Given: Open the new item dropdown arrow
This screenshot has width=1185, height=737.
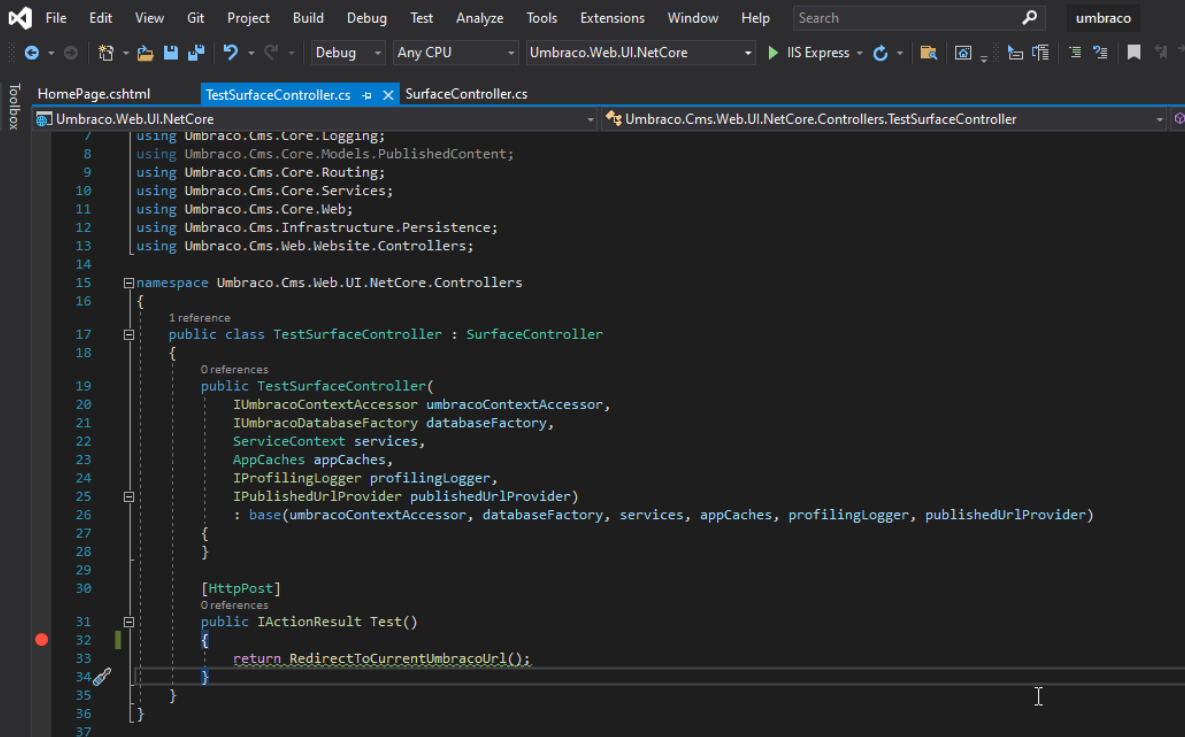Looking at the screenshot, I should [x=125, y=53].
